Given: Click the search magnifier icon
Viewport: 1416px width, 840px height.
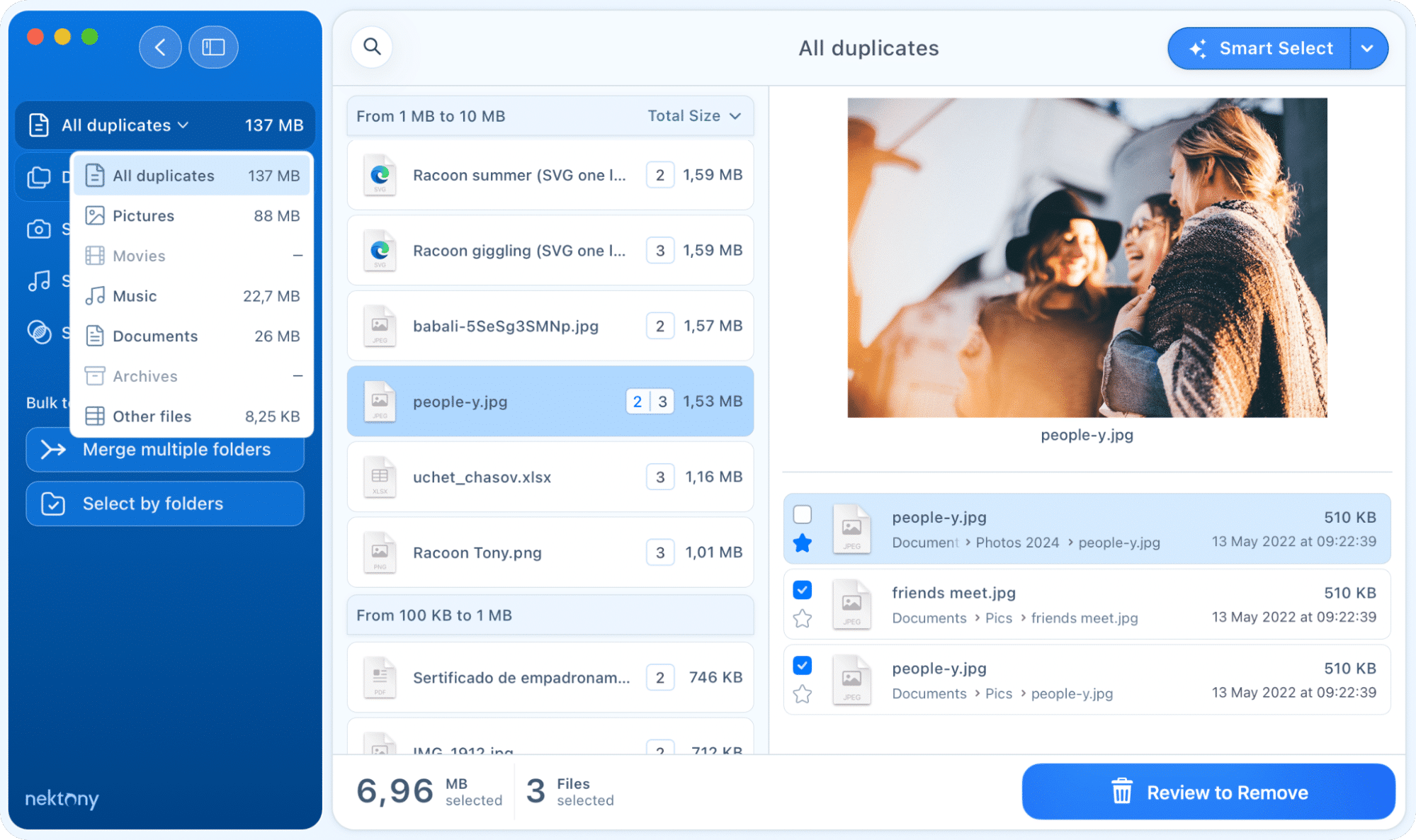Looking at the screenshot, I should tap(372, 47).
